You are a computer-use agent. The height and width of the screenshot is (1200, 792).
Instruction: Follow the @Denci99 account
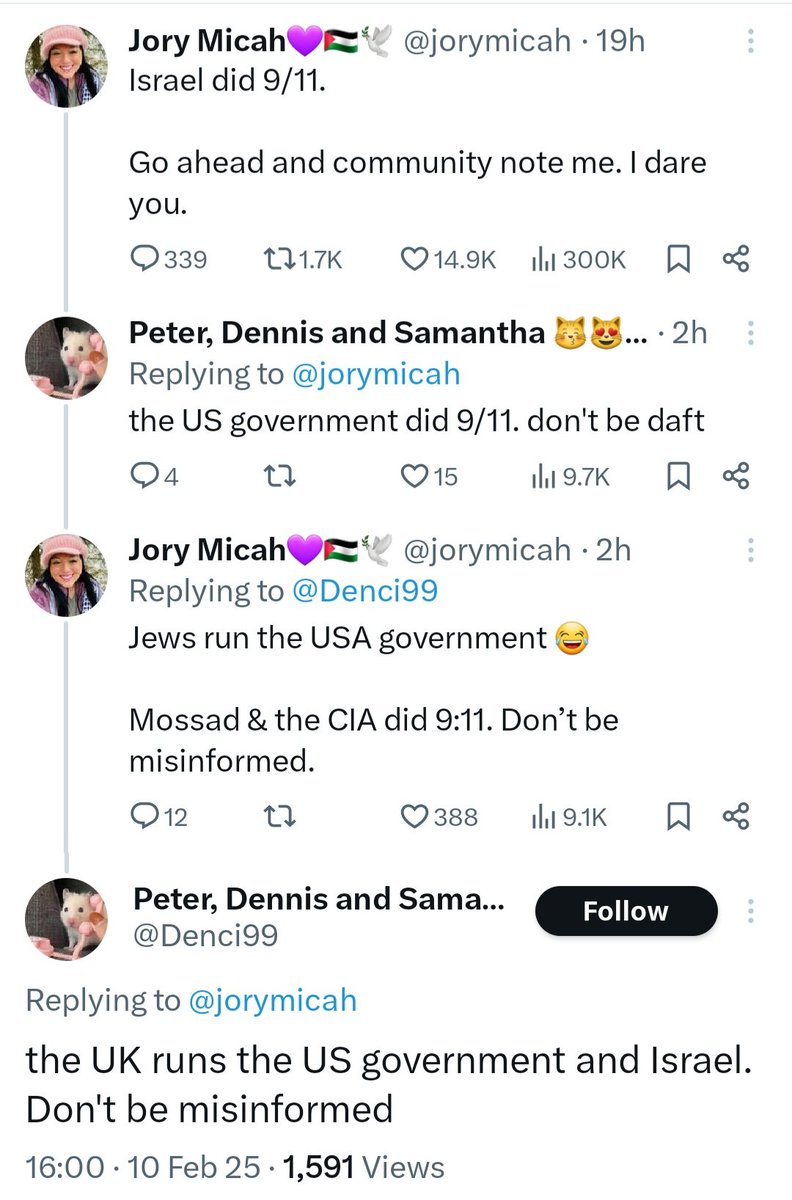(627, 911)
